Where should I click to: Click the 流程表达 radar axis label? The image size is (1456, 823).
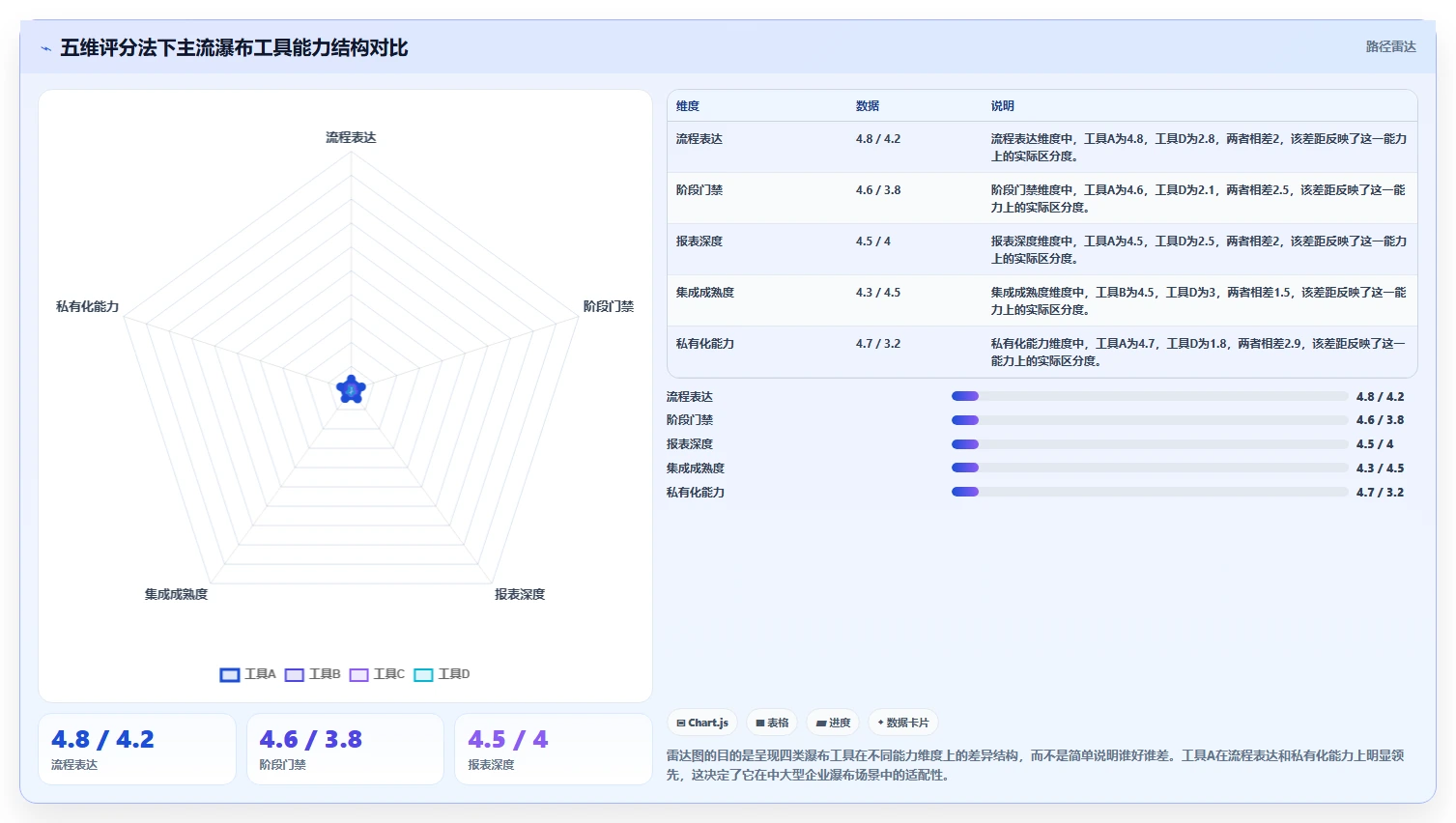click(x=351, y=138)
